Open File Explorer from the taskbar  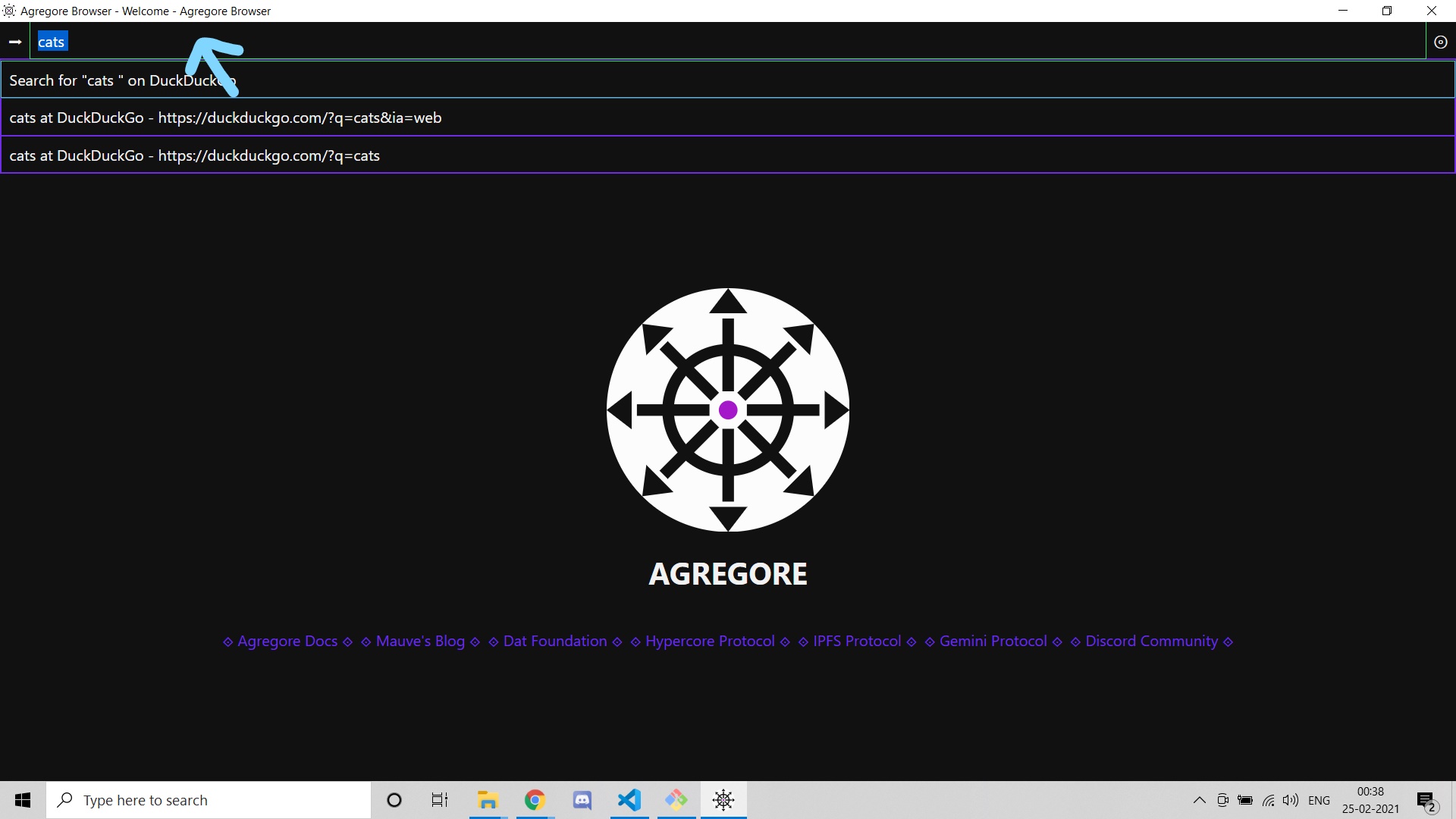point(487,800)
